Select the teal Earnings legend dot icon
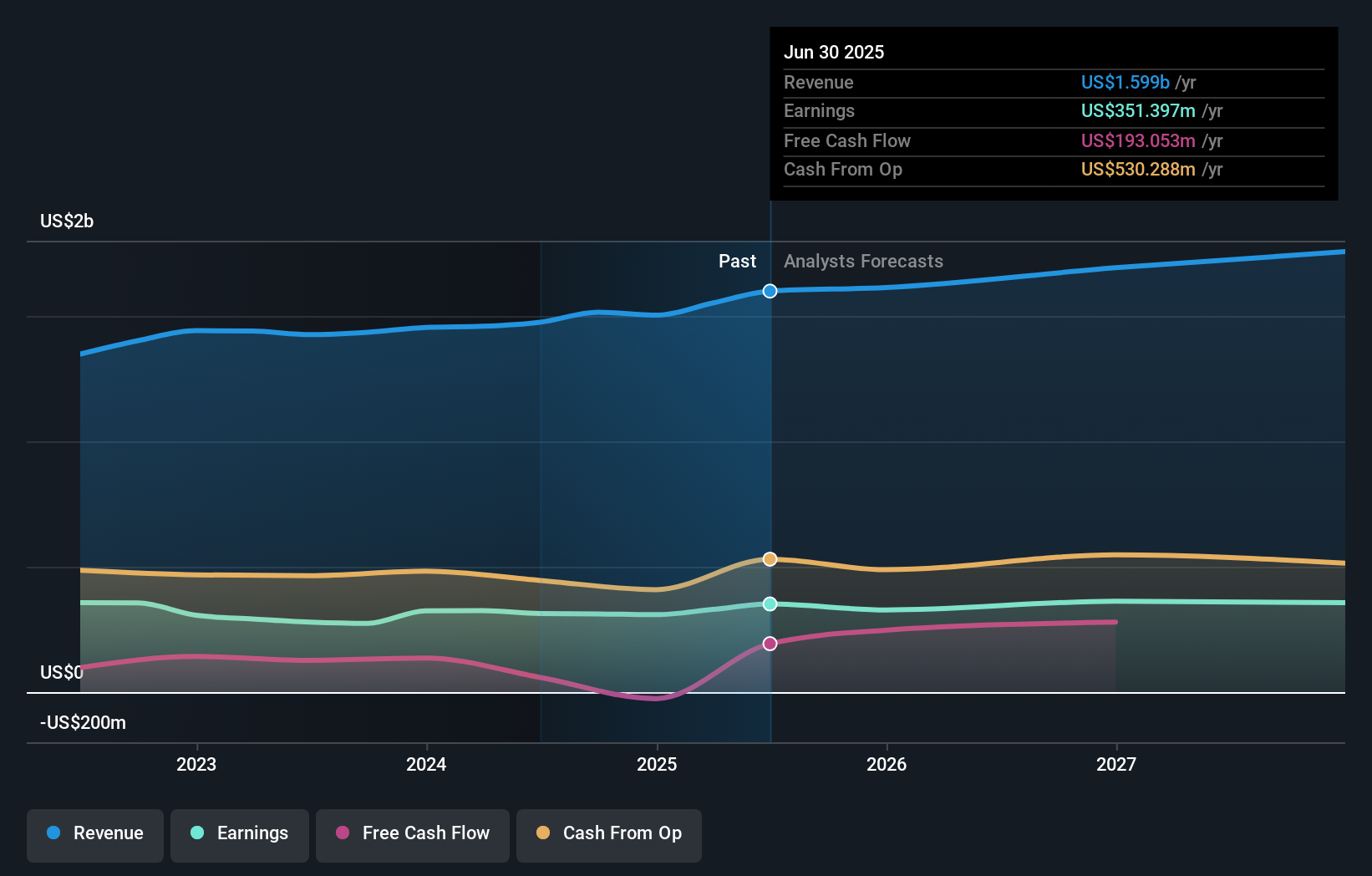Image resolution: width=1372 pixels, height=876 pixels. click(x=196, y=833)
